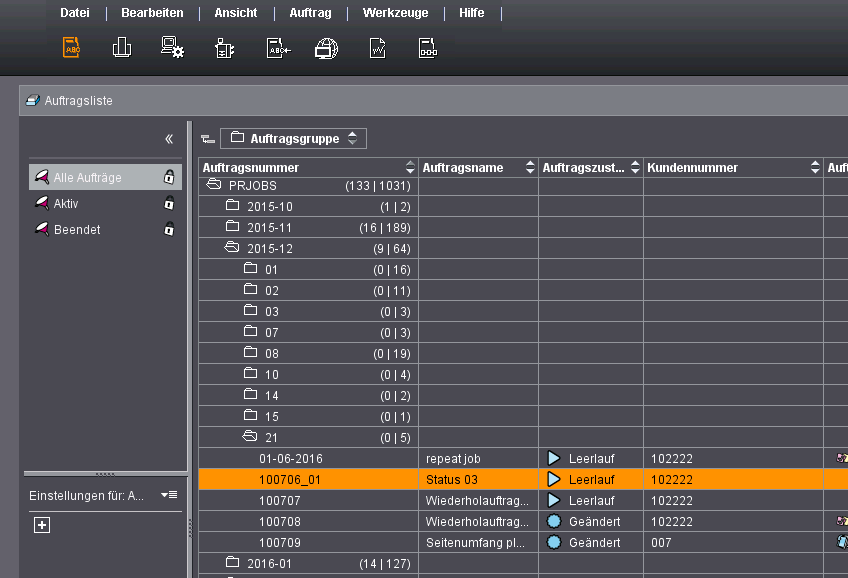Open the Auftragsgruppe grouping dropdown
Viewport: 848px width, 578px height.
tap(293, 138)
